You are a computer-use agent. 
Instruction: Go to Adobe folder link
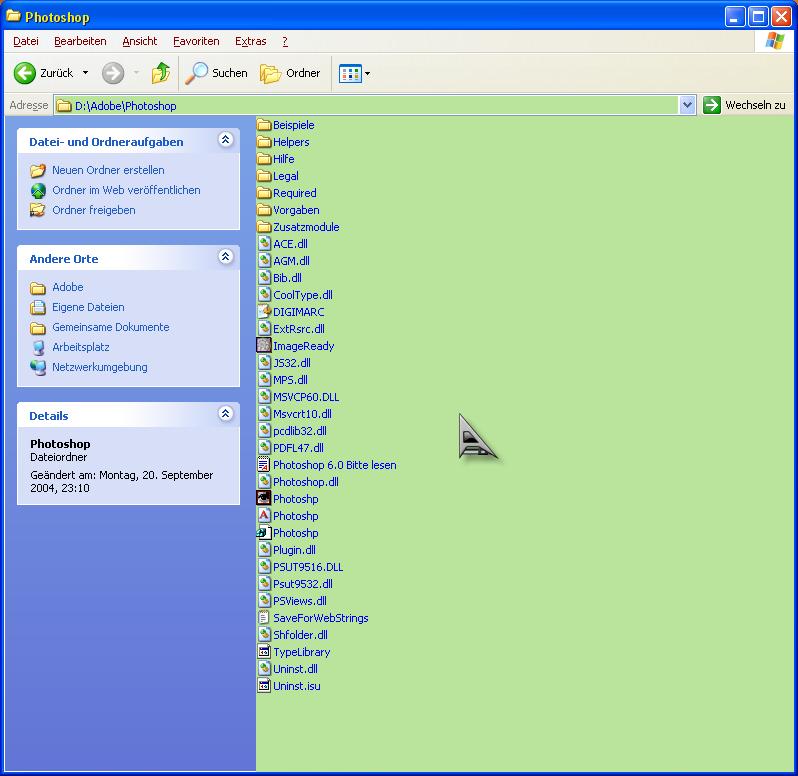pyautogui.click(x=68, y=287)
